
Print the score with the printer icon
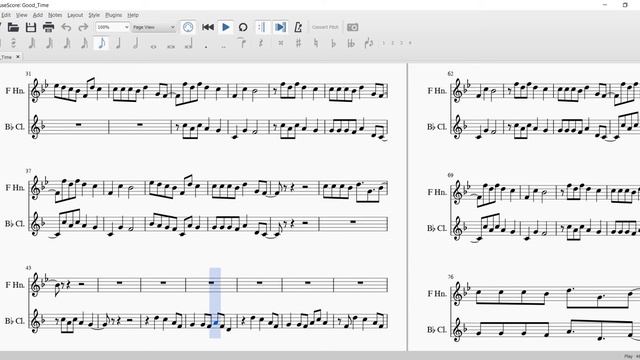[x=49, y=27]
